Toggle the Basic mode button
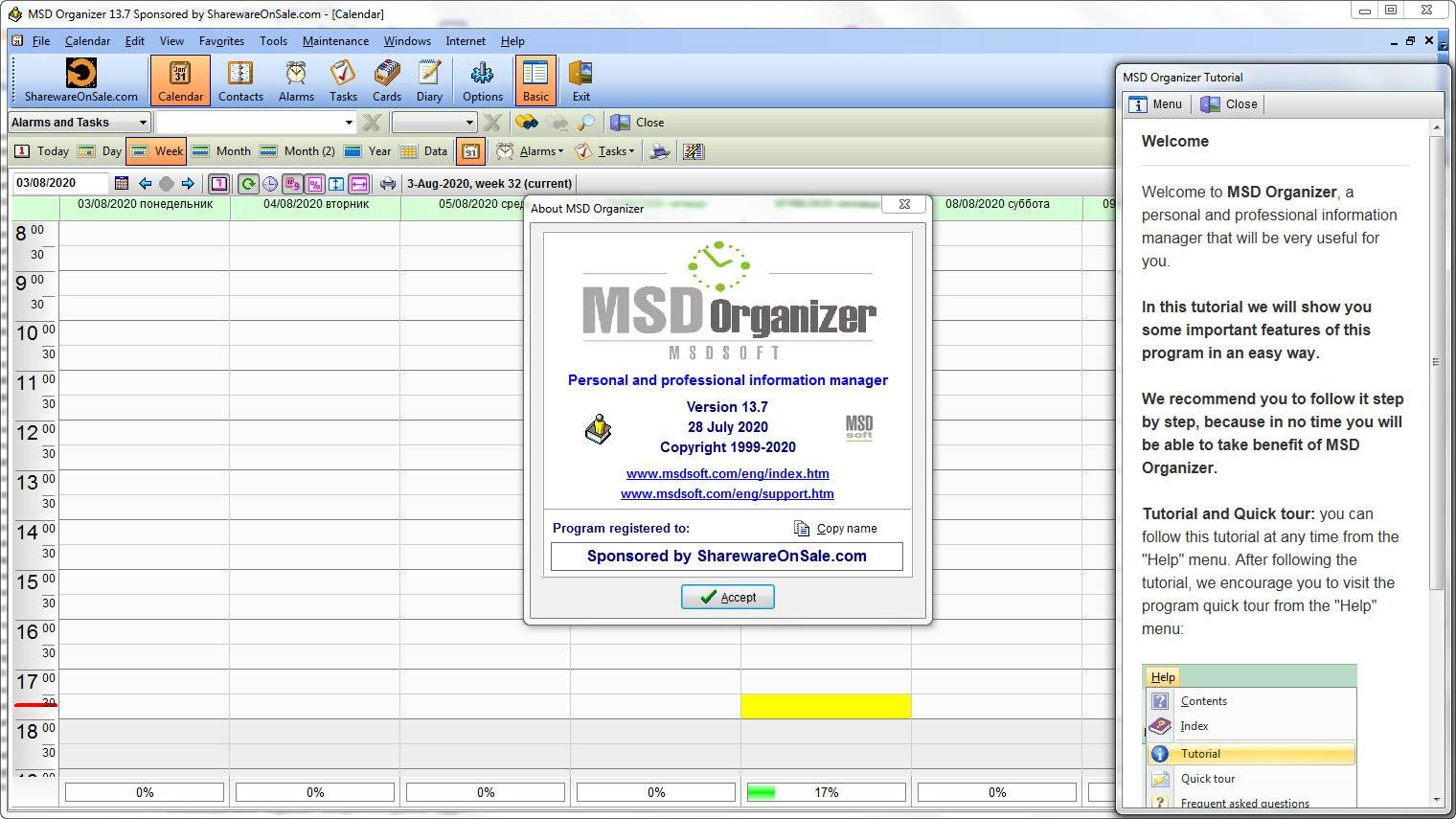The image size is (1456, 819). point(535,80)
